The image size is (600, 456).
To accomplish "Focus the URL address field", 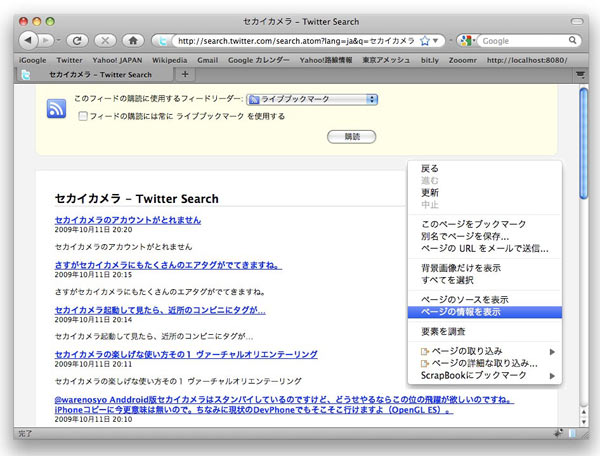I will coord(296,41).
